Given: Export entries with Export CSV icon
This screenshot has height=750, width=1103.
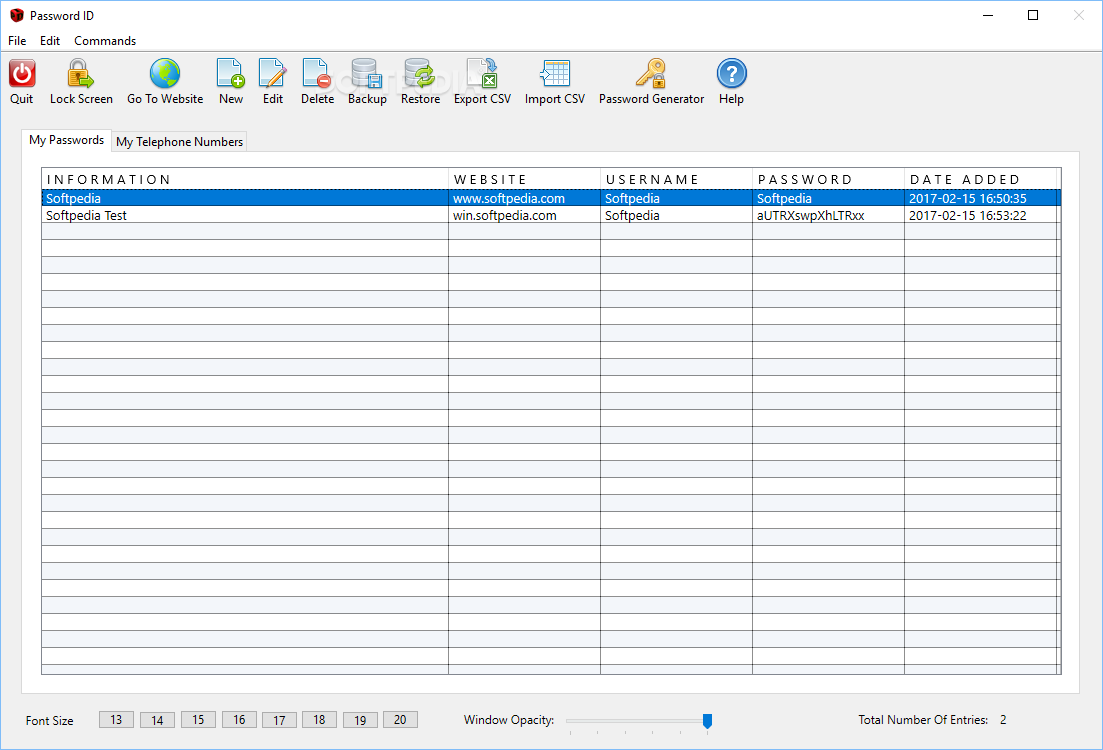Looking at the screenshot, I should 483,73.
